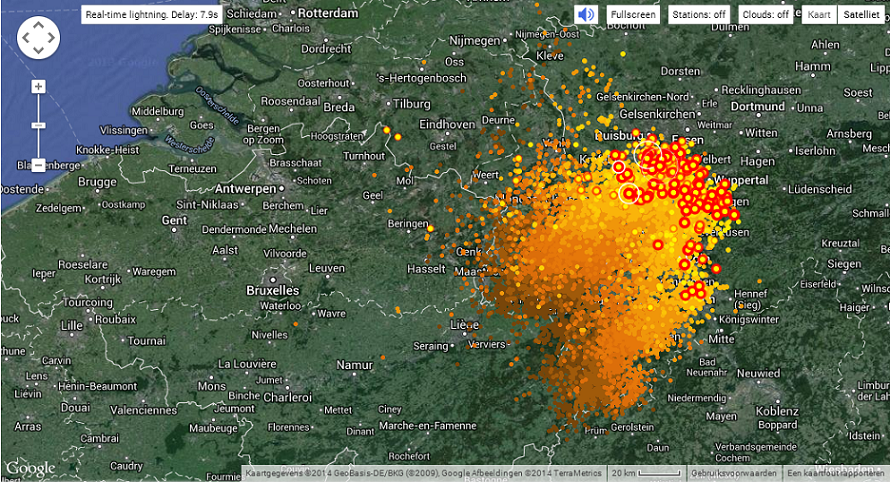The image size is (890, 482).
Task: Click the Nijmegen city label
Action: [475, 41]
